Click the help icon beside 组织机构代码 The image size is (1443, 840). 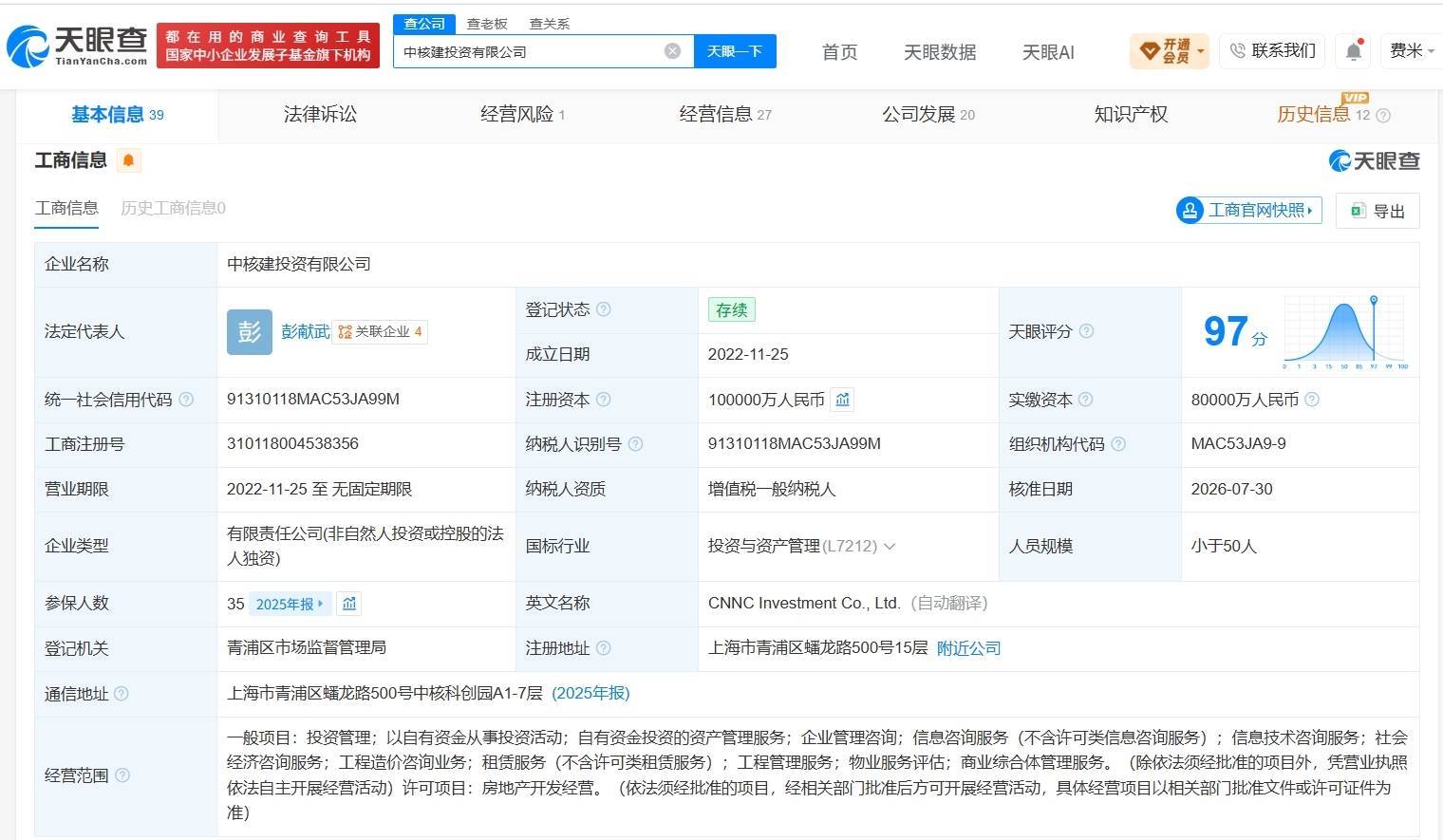[x=1118, y=444]
